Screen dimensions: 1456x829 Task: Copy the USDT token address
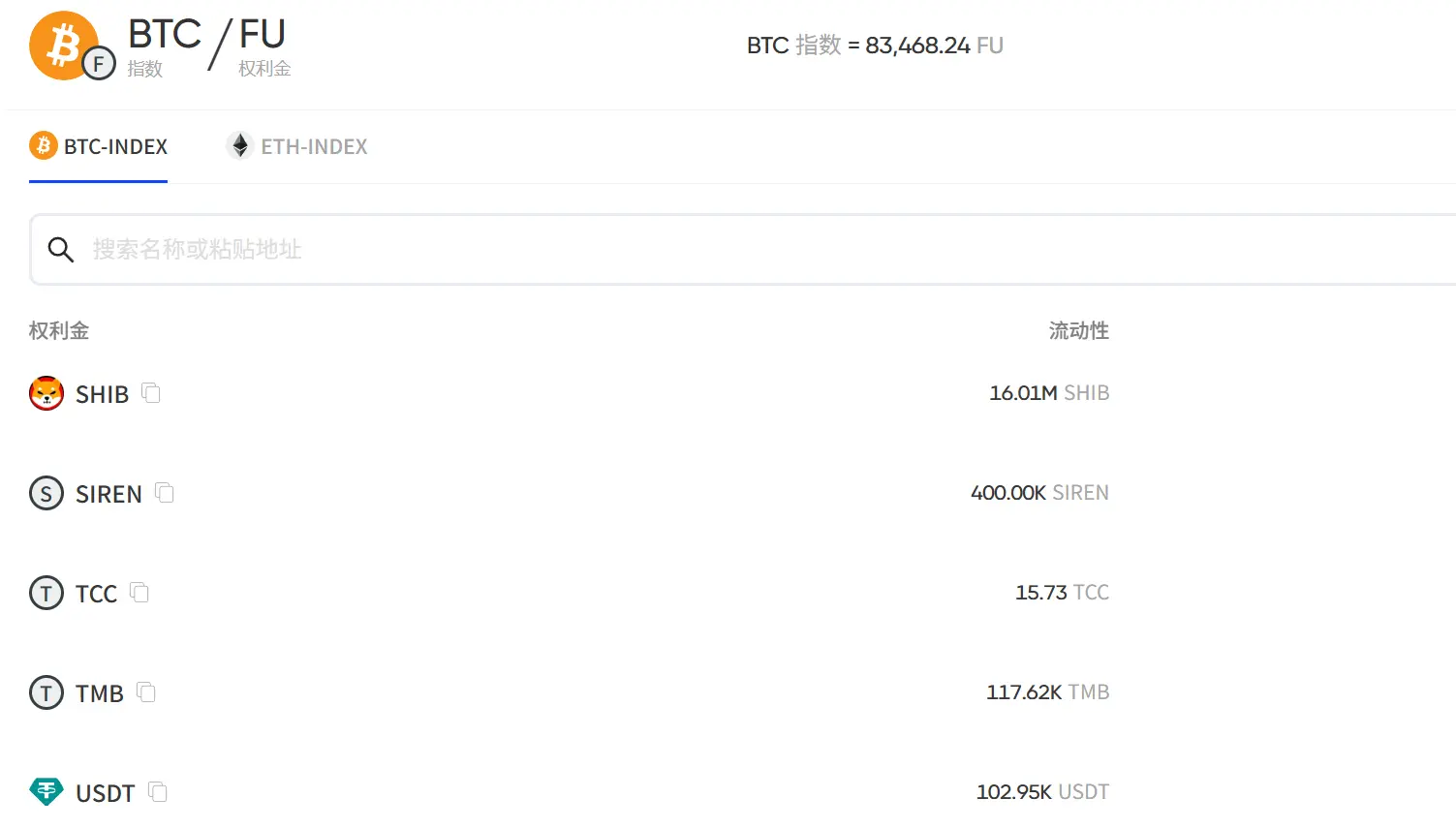tap(158, 791)
